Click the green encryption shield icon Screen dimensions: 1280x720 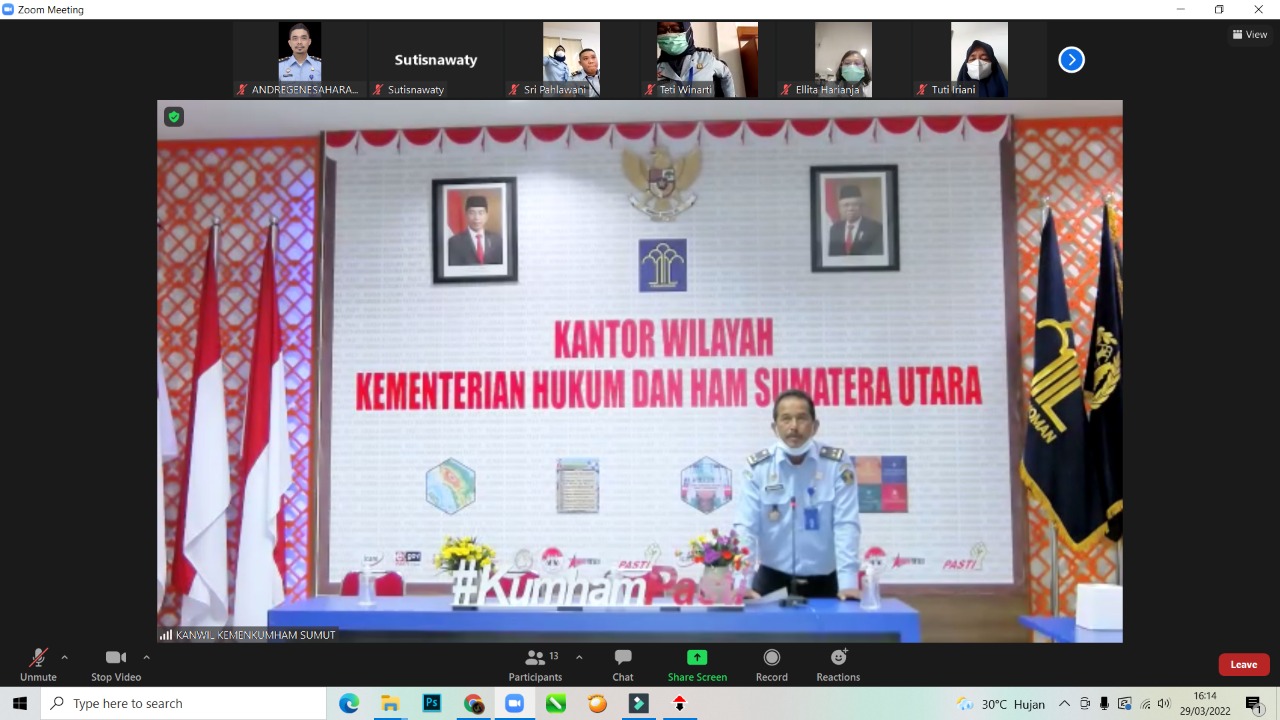coord(174,117)
